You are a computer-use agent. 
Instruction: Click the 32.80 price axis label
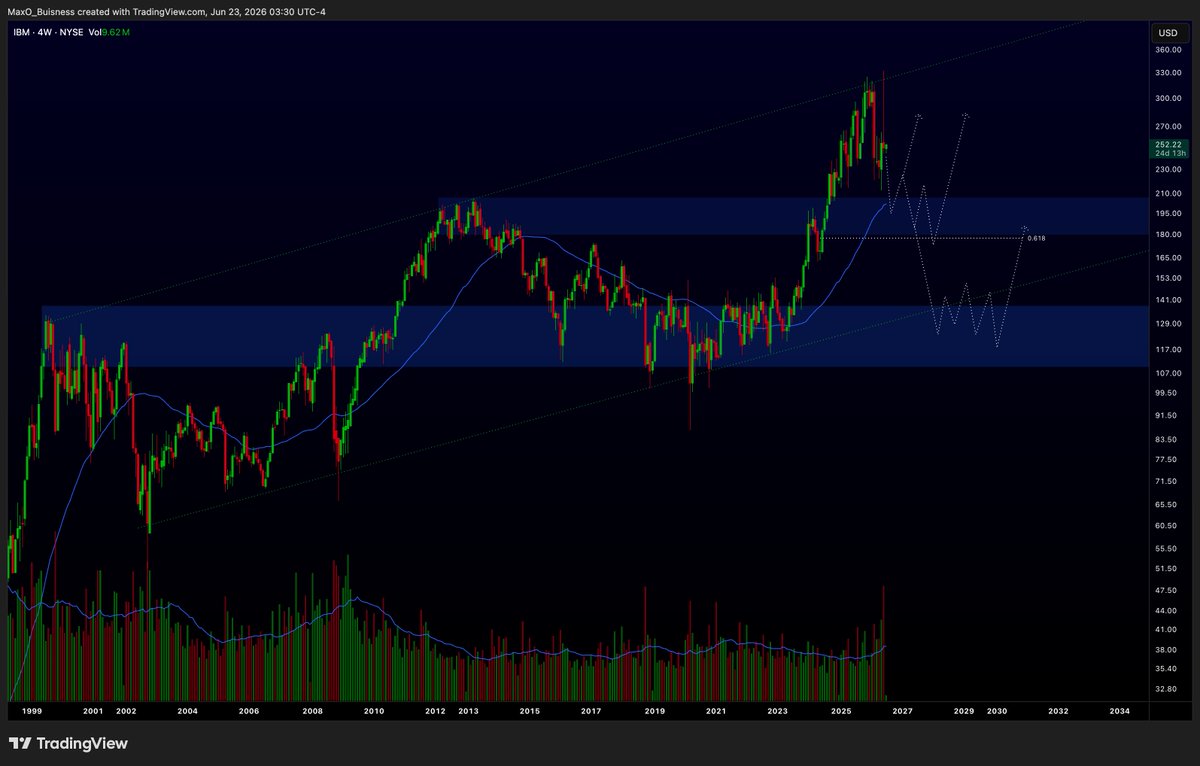click(1166, 689)
